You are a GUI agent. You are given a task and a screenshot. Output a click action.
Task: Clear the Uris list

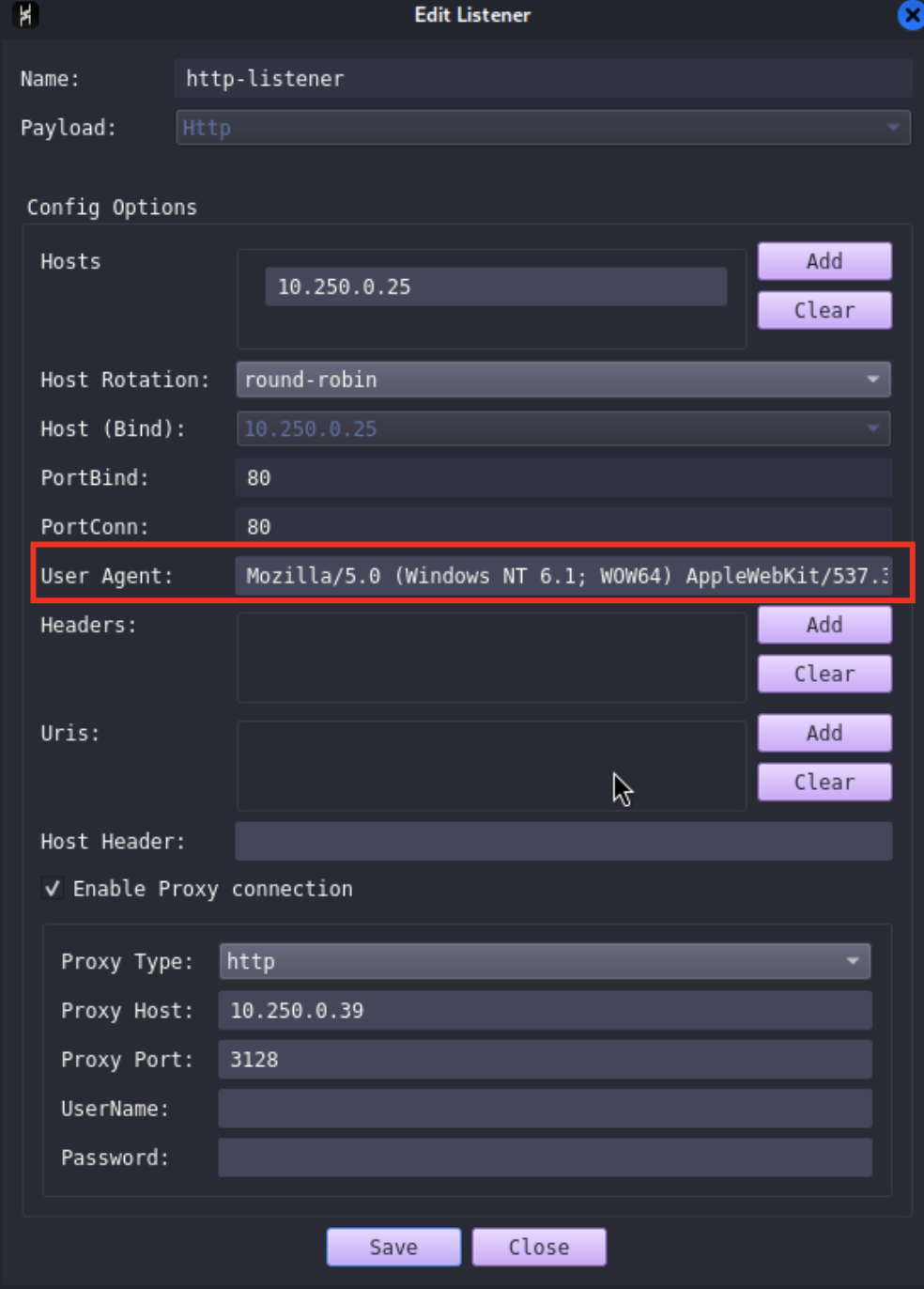tap(824, 781)
